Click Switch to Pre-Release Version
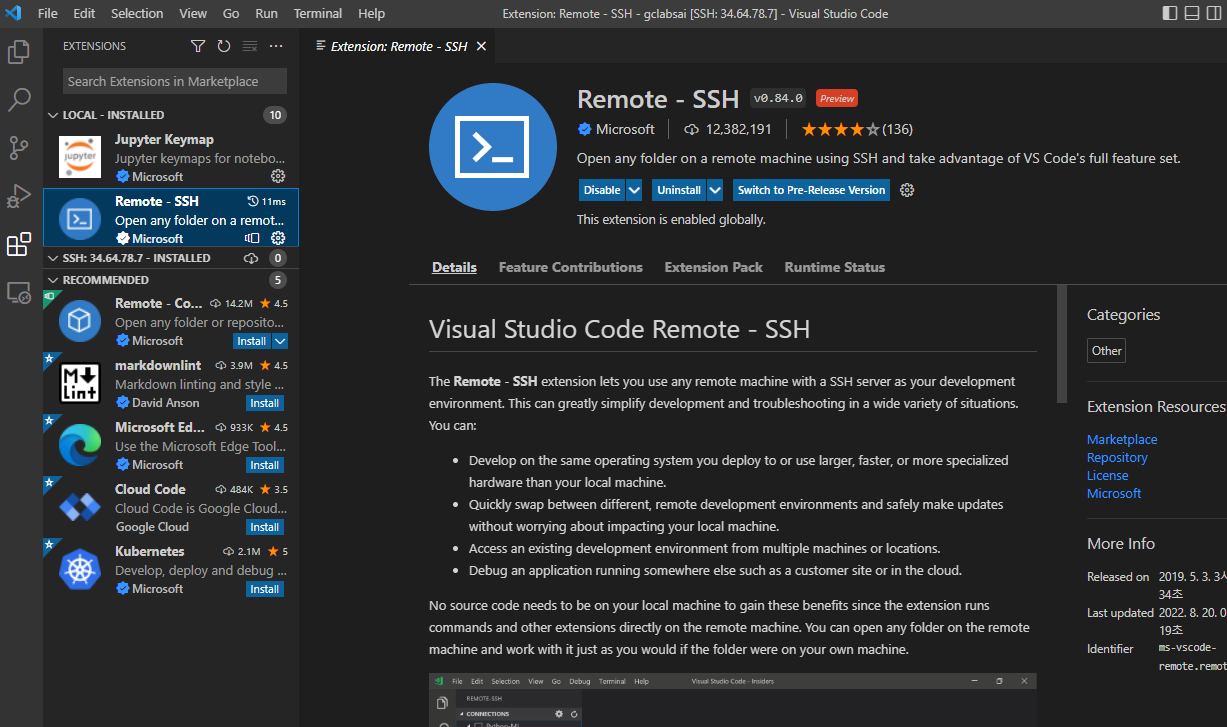Image resolution: width=1227 pixels, height=727 pixels. click(810, 190)
